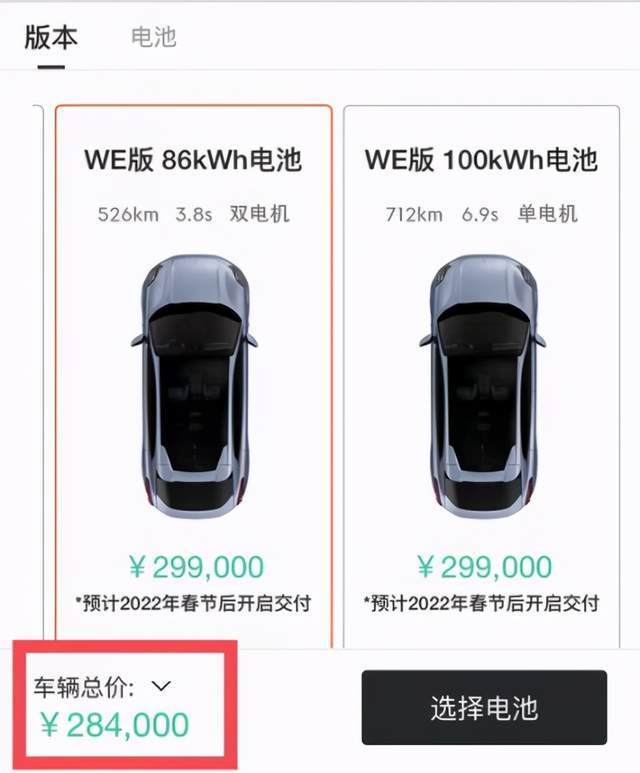Click the 车辆总价 label

(x=84, y=687)
